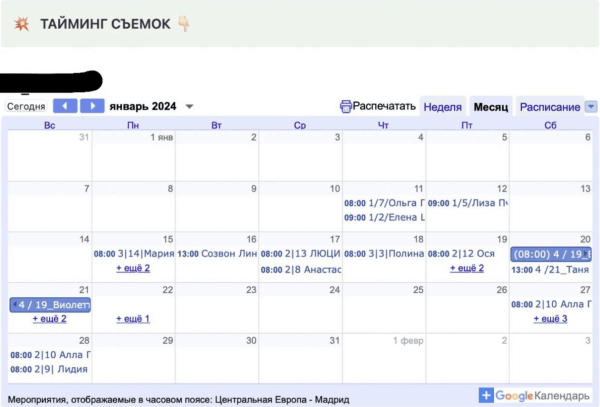The image size is (600, 407).
Task: Switch to the Месяц view tab
Action: [491, 107]
